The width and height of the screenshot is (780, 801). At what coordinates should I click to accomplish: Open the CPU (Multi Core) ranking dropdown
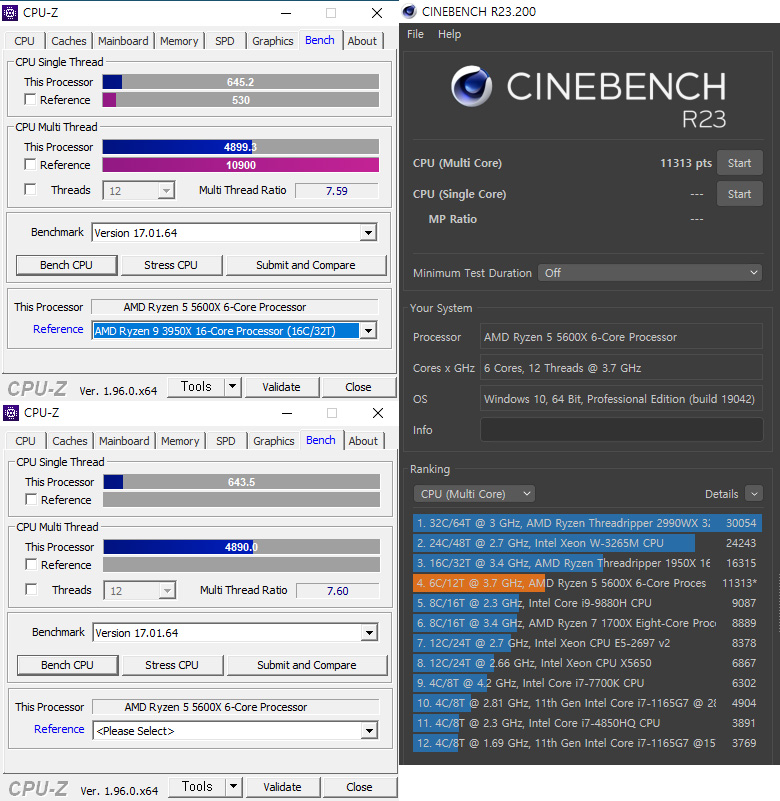click(x=475, y=494)
